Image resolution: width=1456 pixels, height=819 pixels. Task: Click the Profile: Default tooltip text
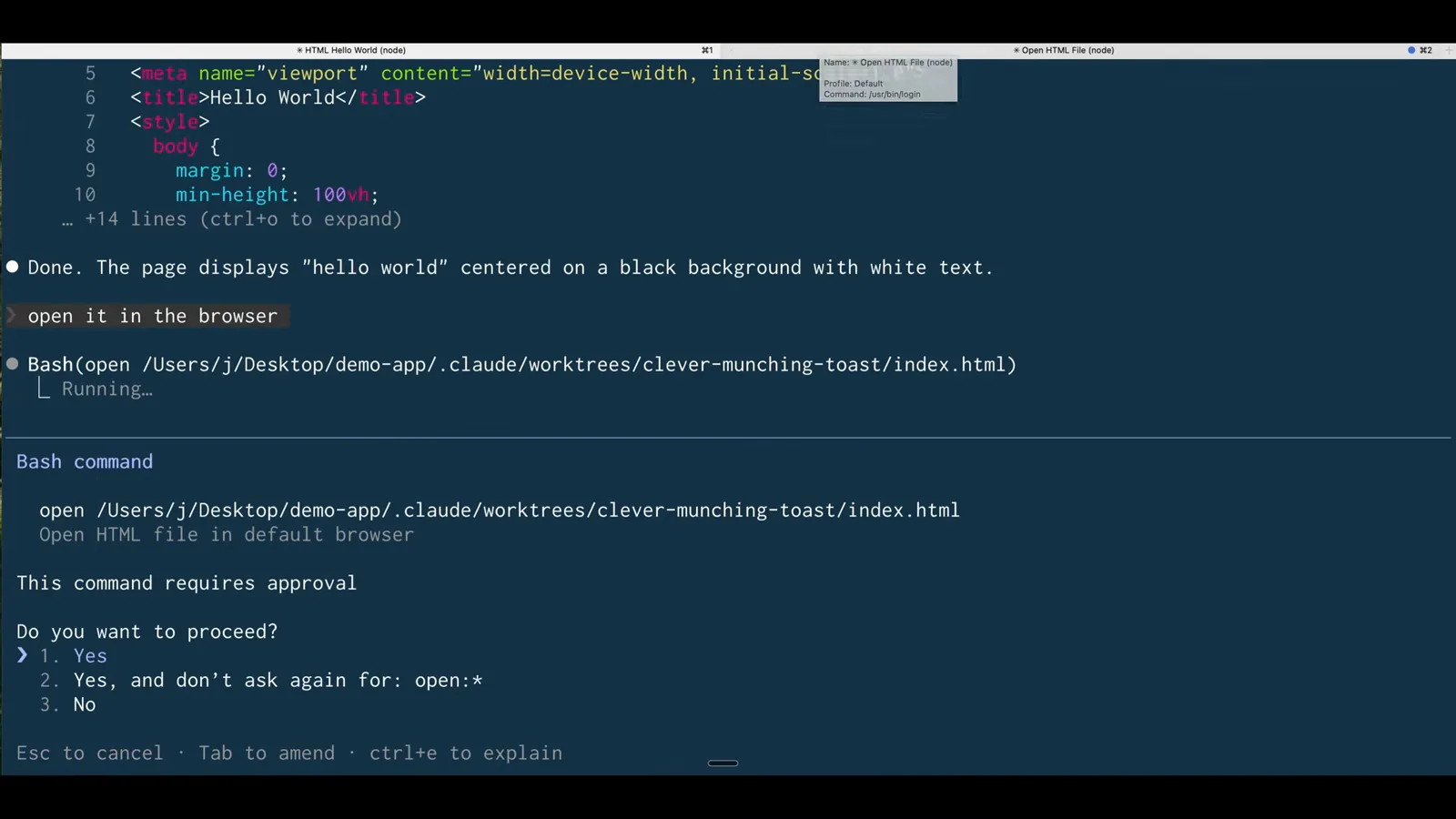click(854, 84)
